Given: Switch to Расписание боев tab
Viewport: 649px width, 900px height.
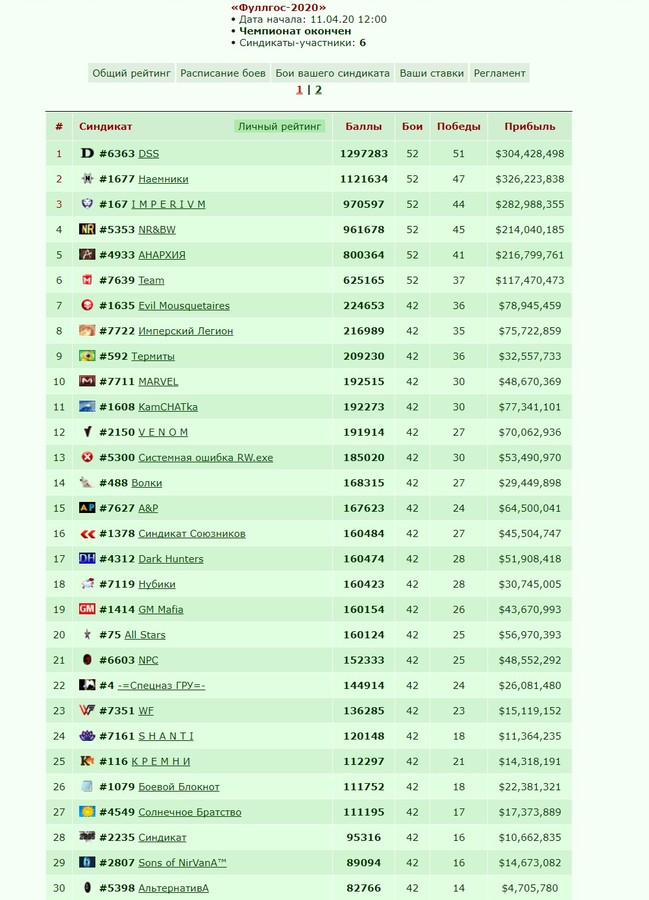Looking at the screenshot, I should pos(223,73).
